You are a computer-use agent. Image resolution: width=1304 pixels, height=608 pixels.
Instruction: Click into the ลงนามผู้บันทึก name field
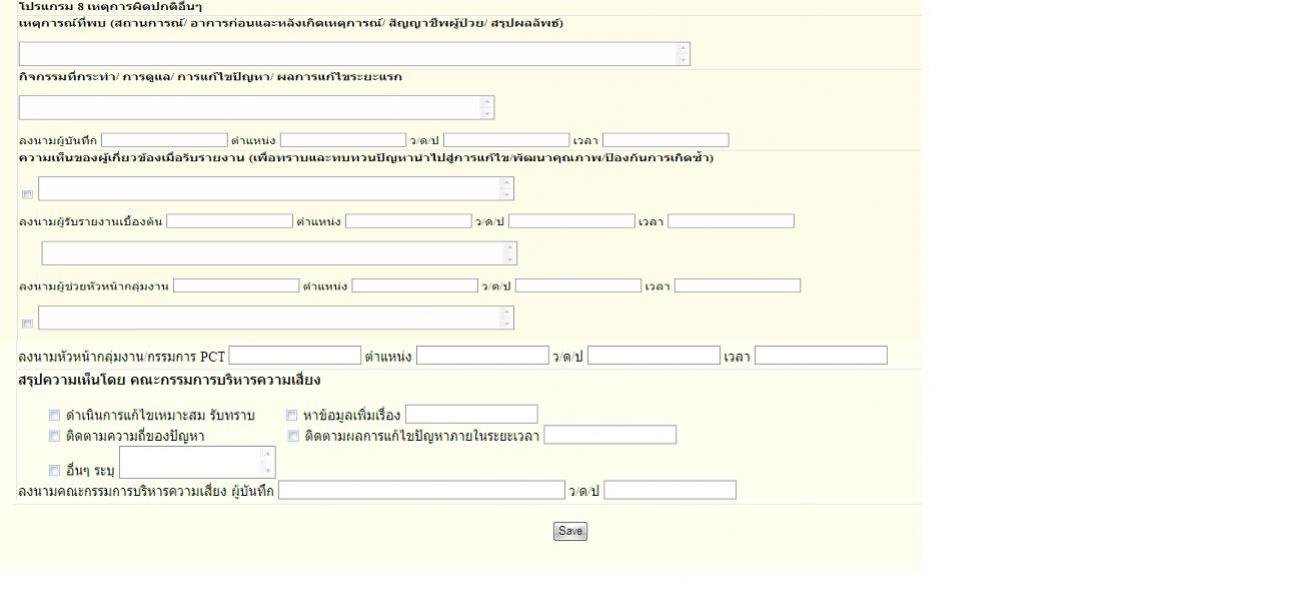point(164,140)
